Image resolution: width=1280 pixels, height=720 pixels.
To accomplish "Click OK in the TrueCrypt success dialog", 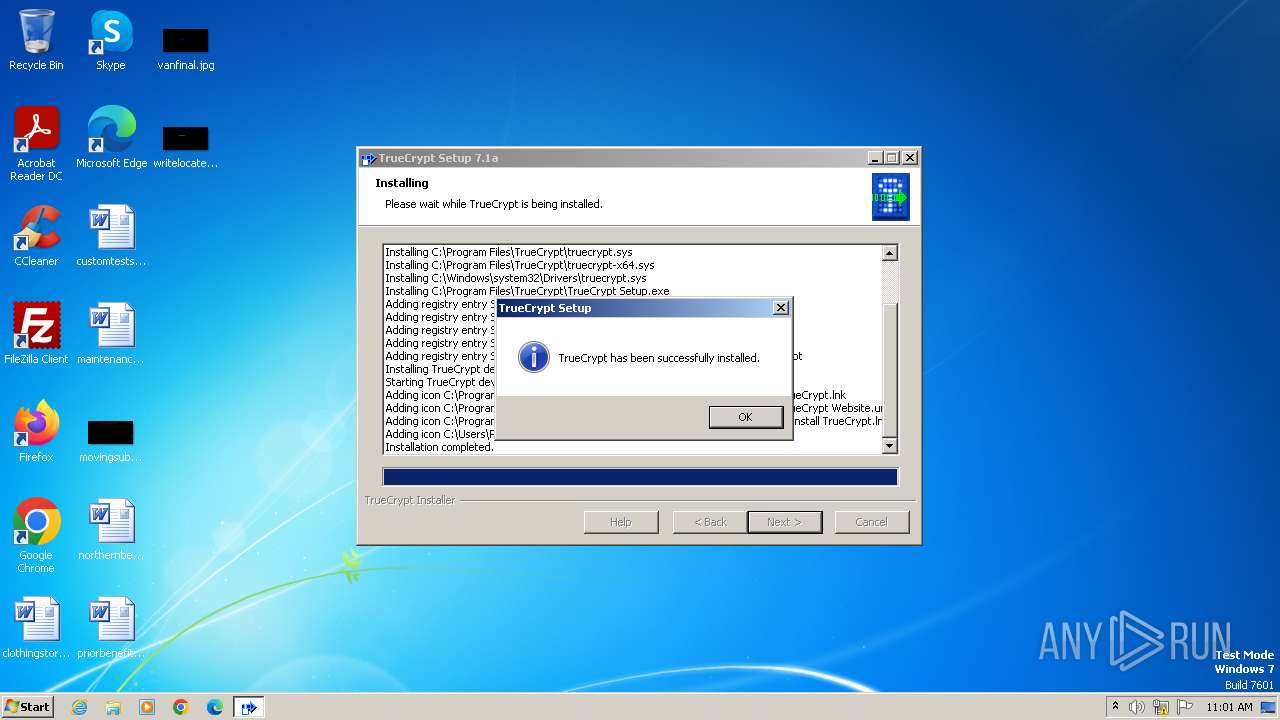I will click(x=745, y=417).
